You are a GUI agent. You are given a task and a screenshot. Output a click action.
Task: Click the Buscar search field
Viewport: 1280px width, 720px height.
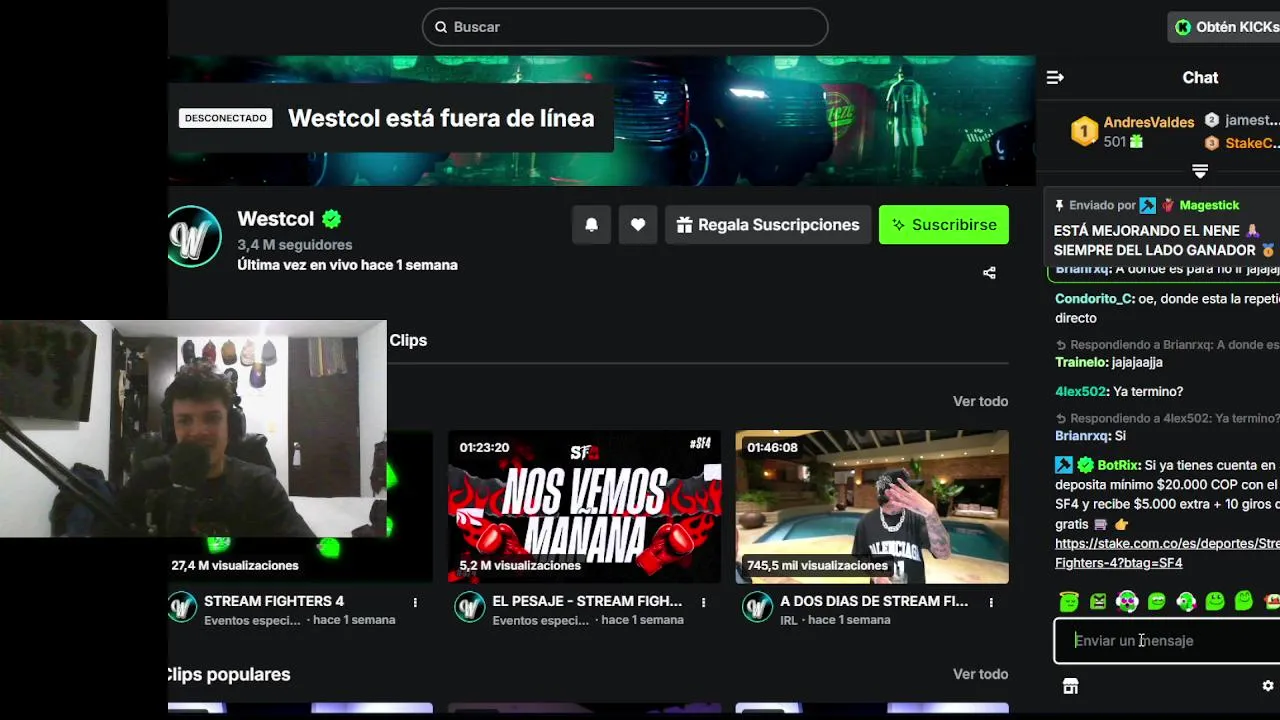point(625,27)
